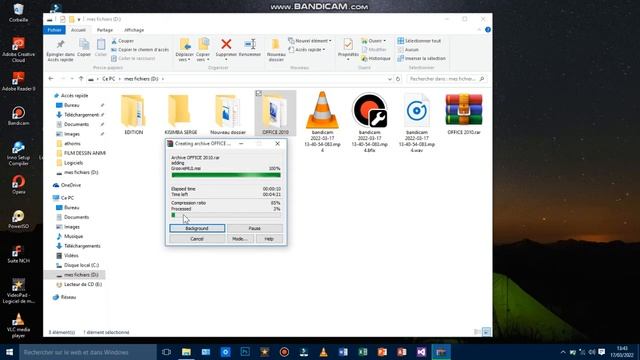Click Coller le raccourci in ribbon
This screenshot has width=640, height=360.
(133, 58)
